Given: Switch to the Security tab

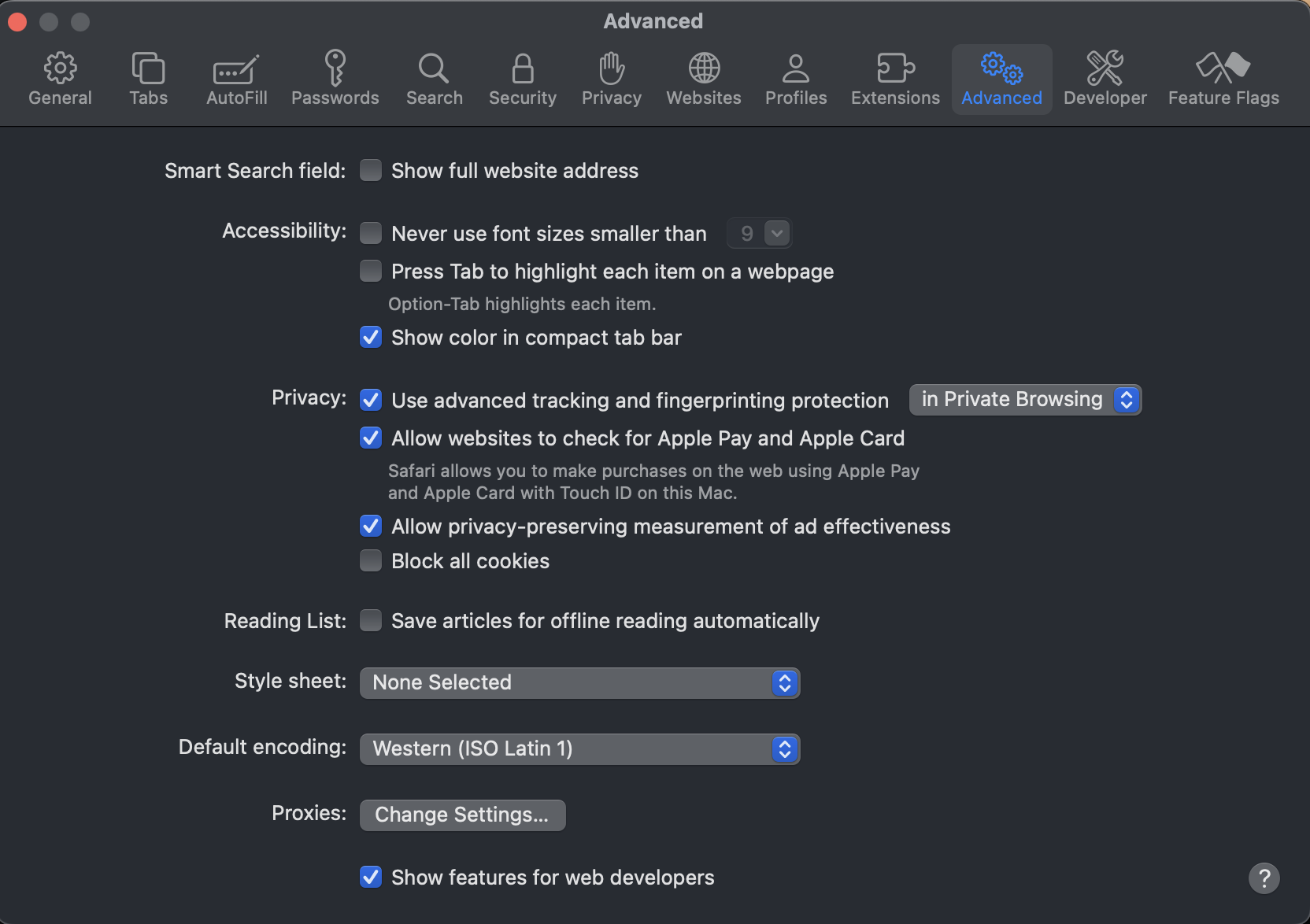Looking at the screenshot, I should tap(522, 79).
